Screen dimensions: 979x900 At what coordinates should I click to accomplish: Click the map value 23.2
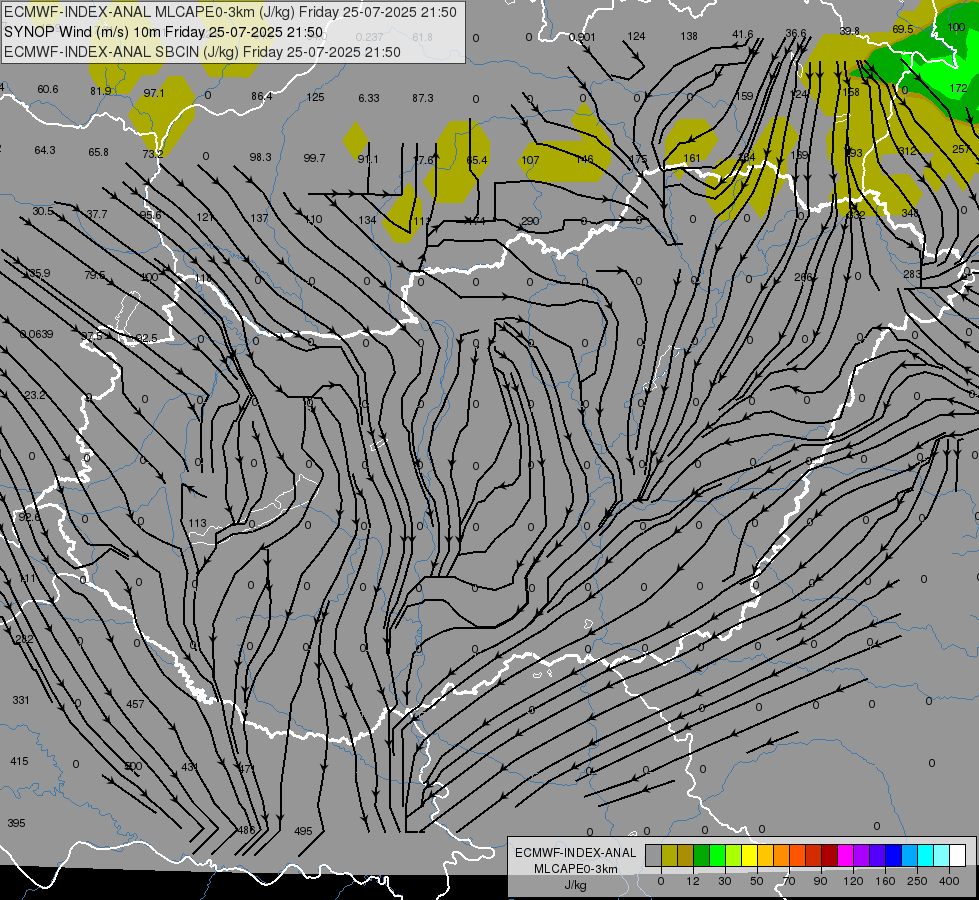click(35, 395)
